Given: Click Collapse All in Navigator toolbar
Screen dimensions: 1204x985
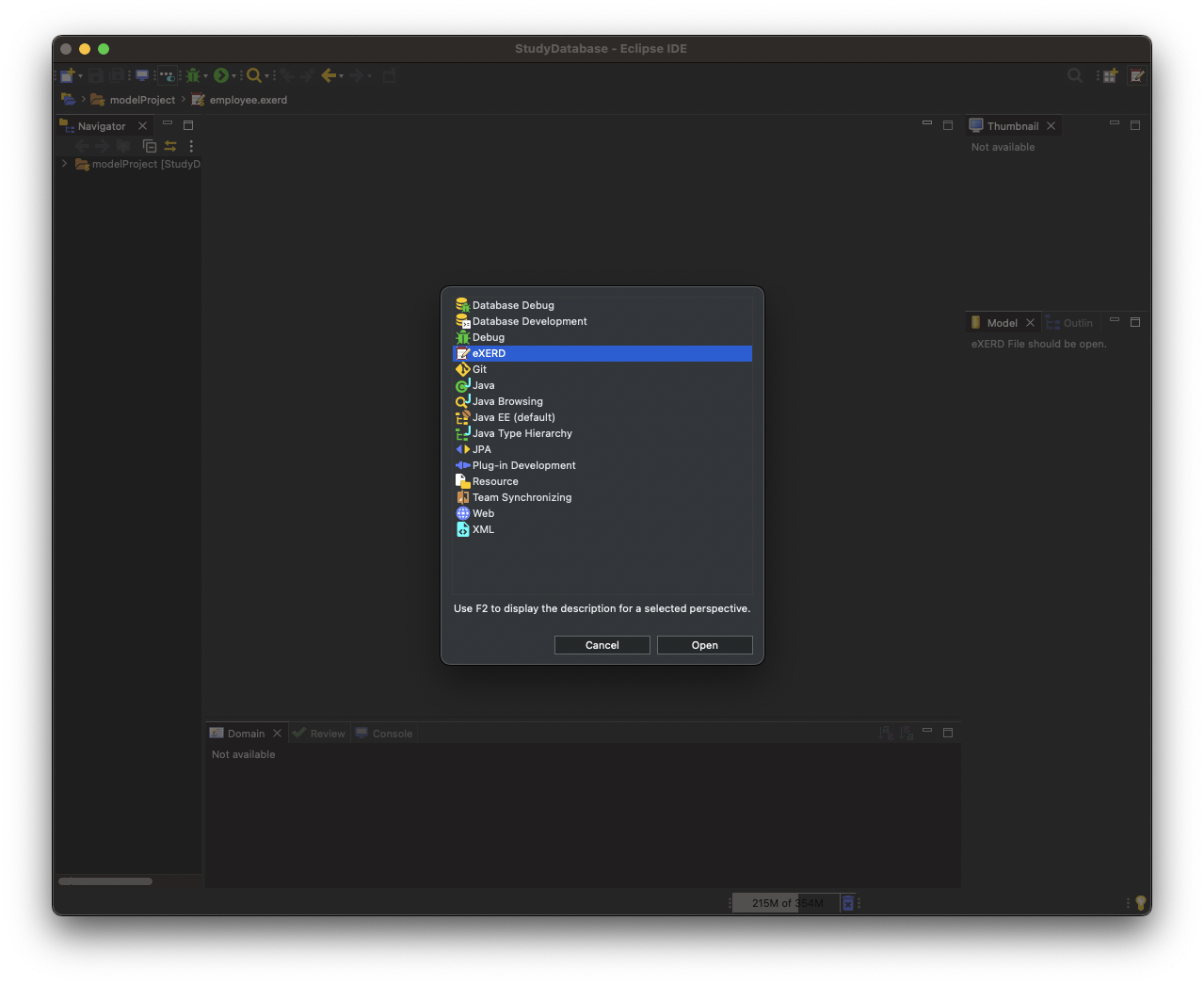Looking at the screenshot, I should click(150, 146).
